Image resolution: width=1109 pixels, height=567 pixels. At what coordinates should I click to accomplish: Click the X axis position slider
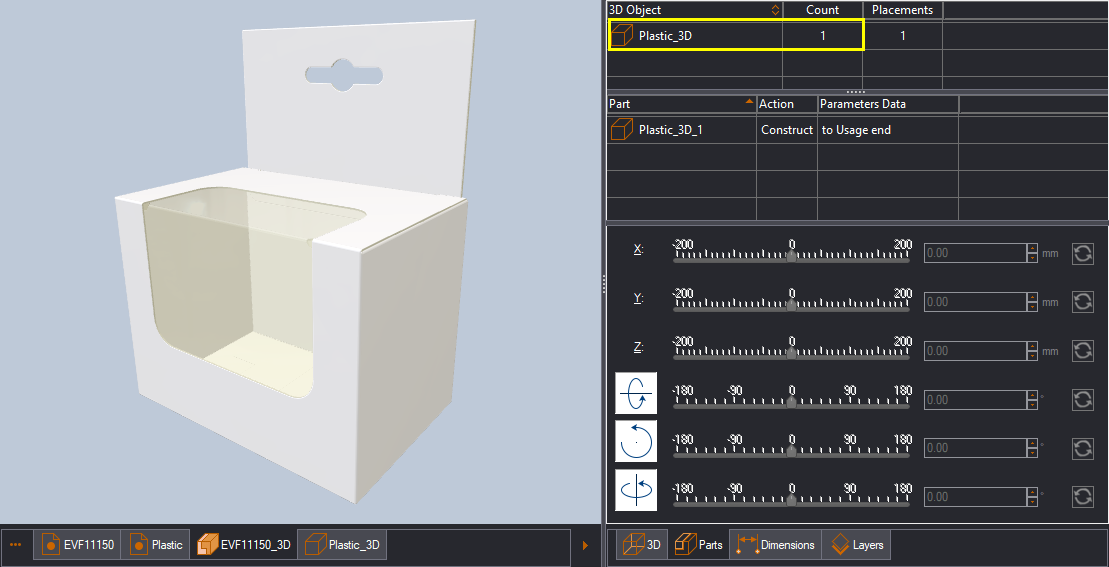pyautogui.click(x=791, y=252)
